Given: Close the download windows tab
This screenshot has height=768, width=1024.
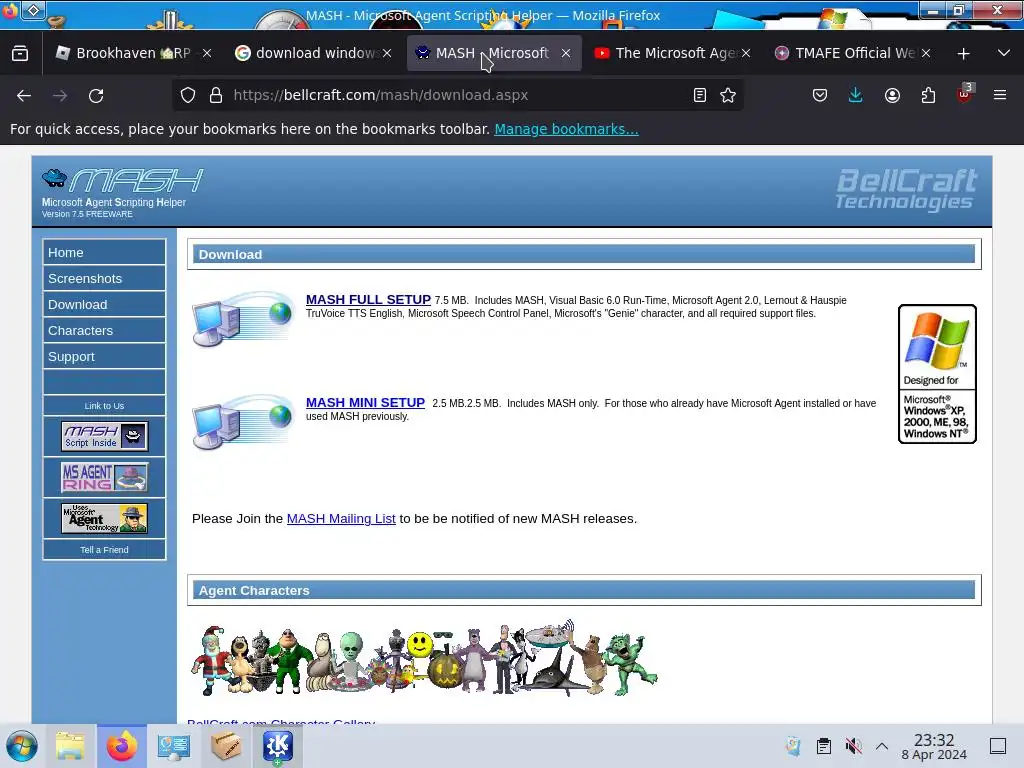Looking at the screenshot, I should click(x=387, y=54).
